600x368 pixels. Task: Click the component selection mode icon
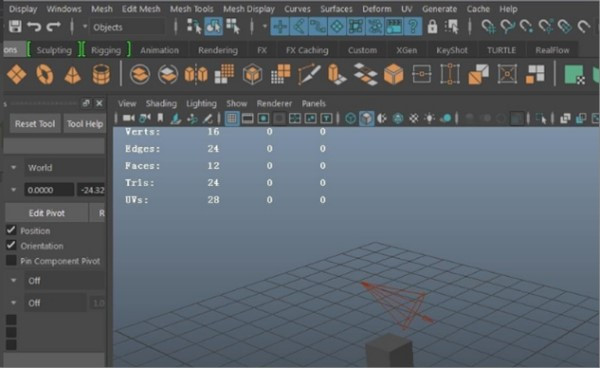(233, 26)
